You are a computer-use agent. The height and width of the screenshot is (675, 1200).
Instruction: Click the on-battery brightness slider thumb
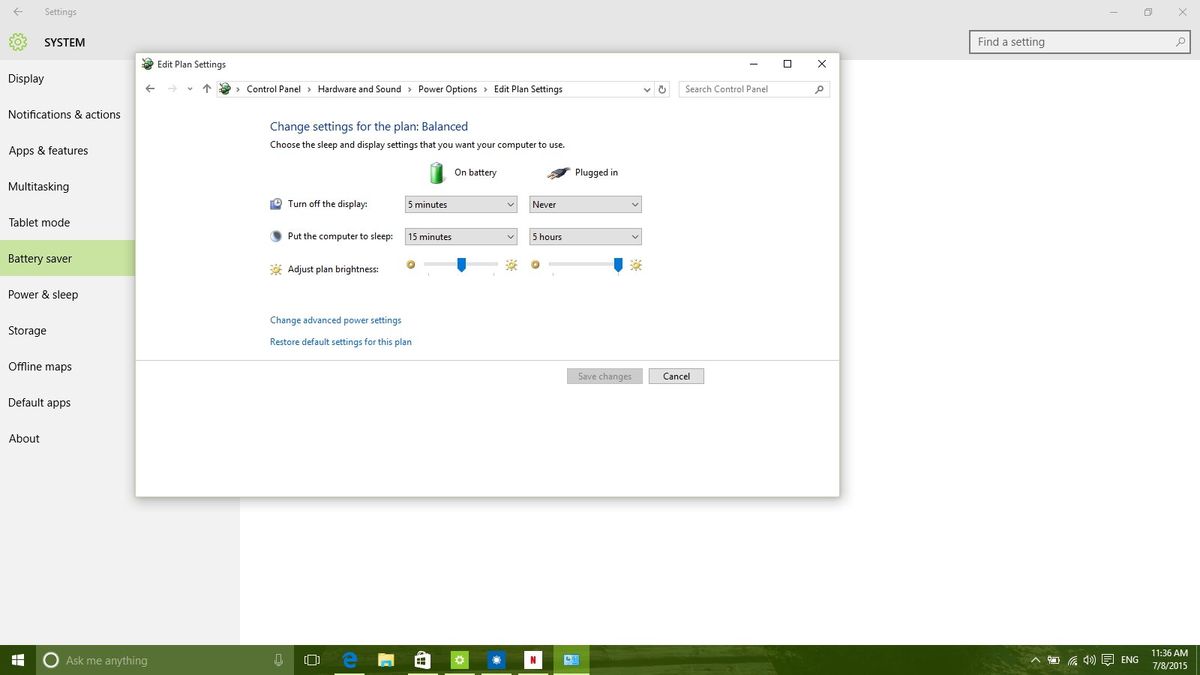pyautogui.click(x=461, y=265)
